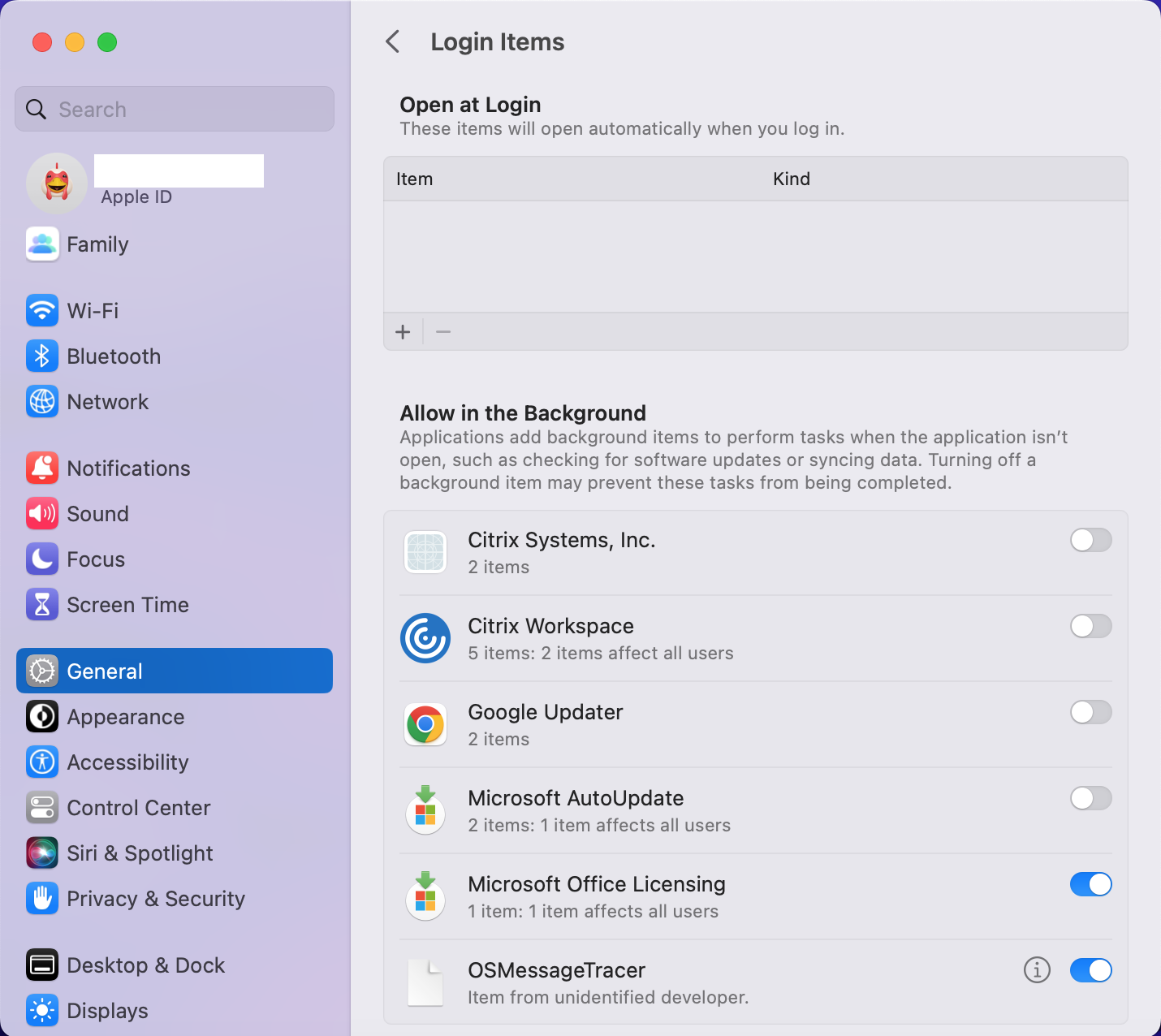Screen dimensions: 1161x1036
Task: Click "OSMessageTracer" row title
Action: coord(556,970)
